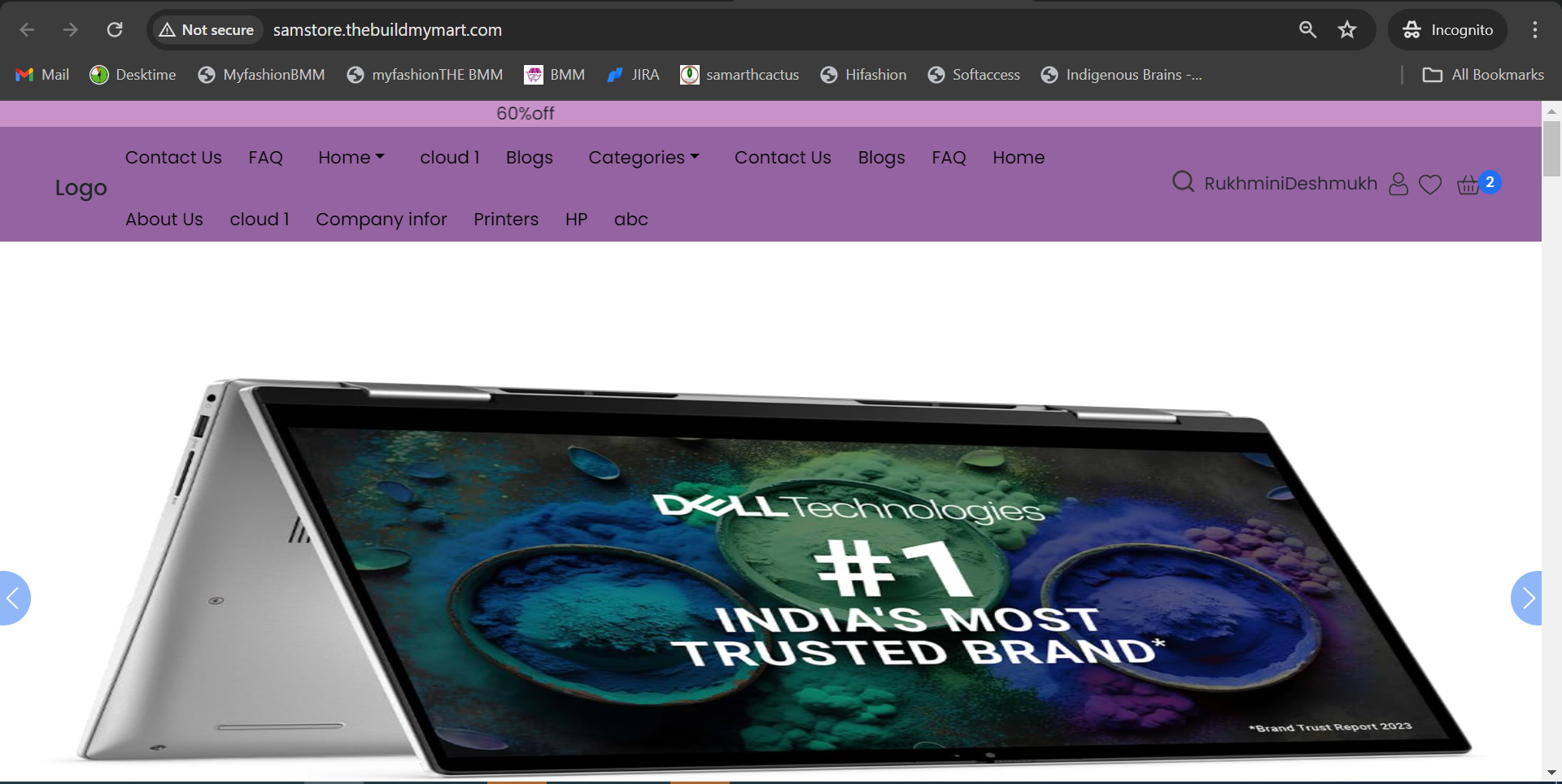This screenshot has height=784, width=1562.
Task: Click the RukhminiDeshmukh username
Action: pos(1290,184)
